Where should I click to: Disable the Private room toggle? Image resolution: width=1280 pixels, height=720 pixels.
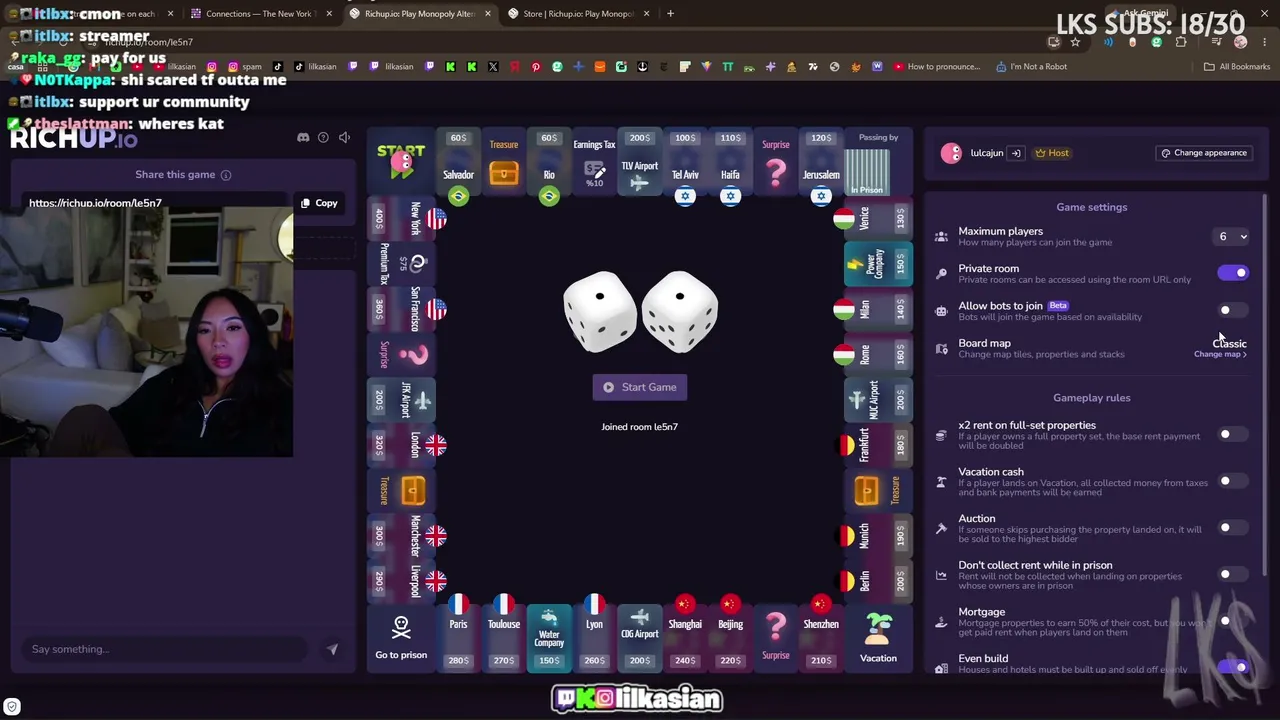[x=1233, y=273]
